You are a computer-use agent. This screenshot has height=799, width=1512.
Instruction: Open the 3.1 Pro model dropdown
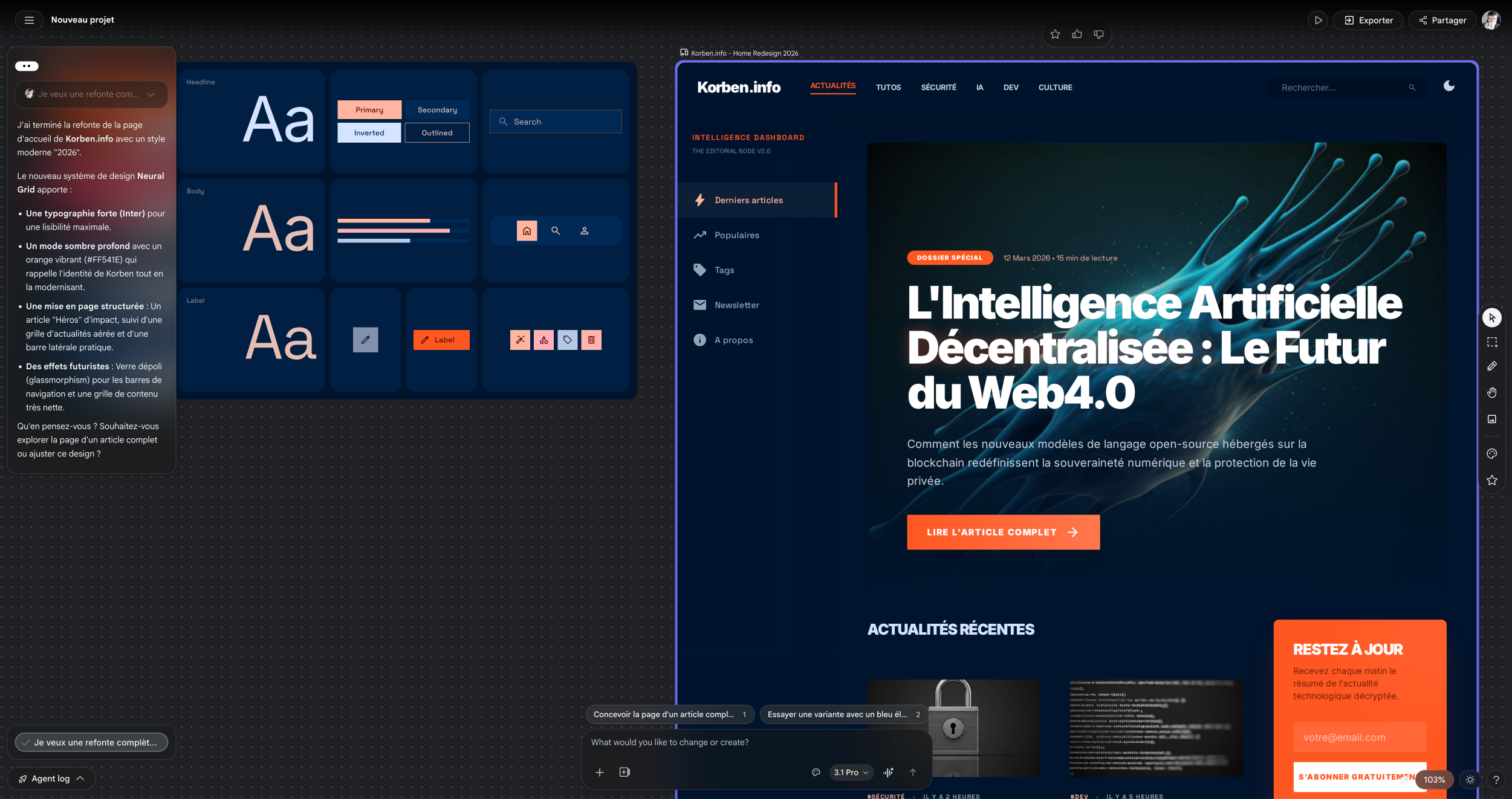tap(851, 772)
